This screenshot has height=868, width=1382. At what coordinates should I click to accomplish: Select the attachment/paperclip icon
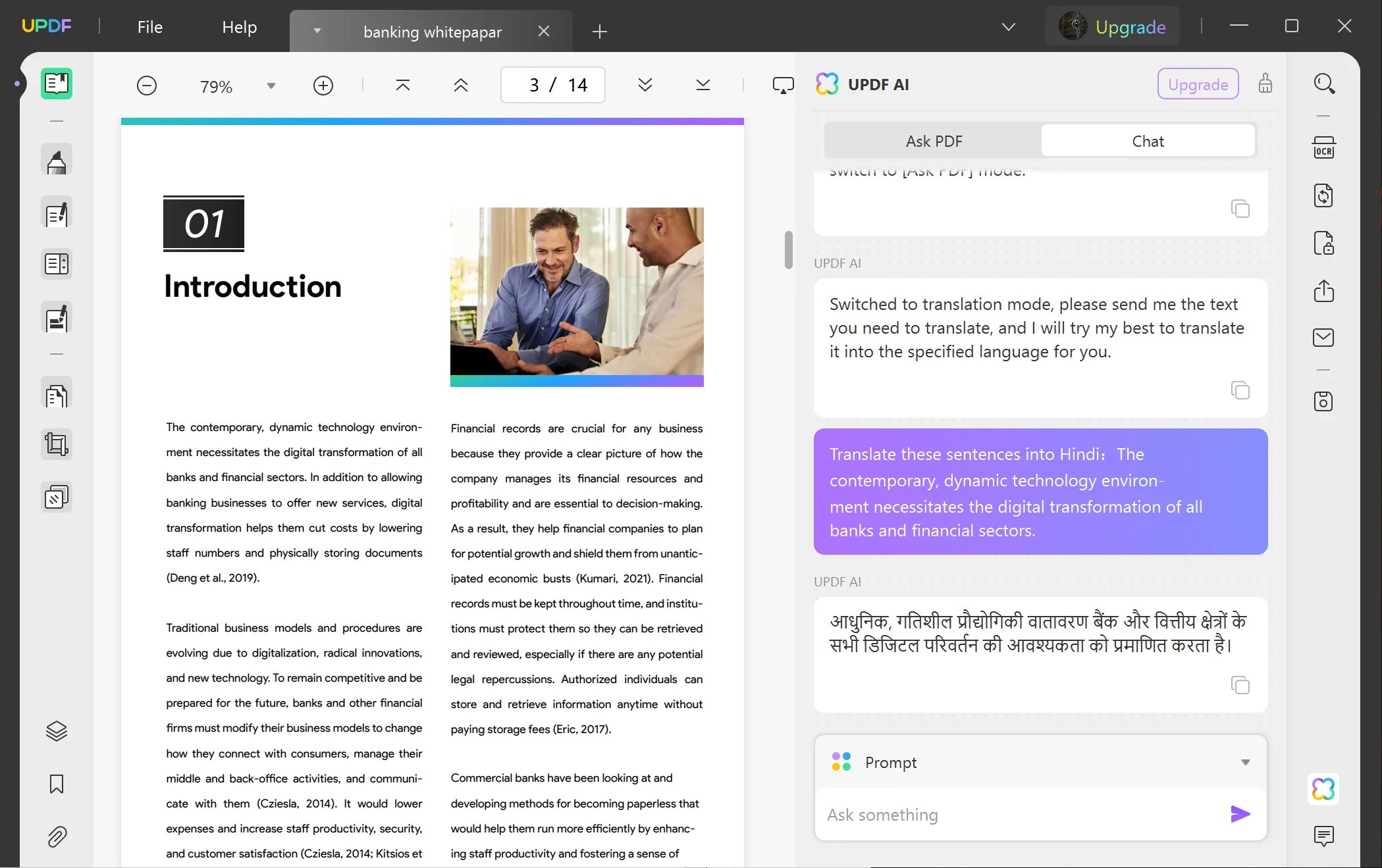click(57, 837)
